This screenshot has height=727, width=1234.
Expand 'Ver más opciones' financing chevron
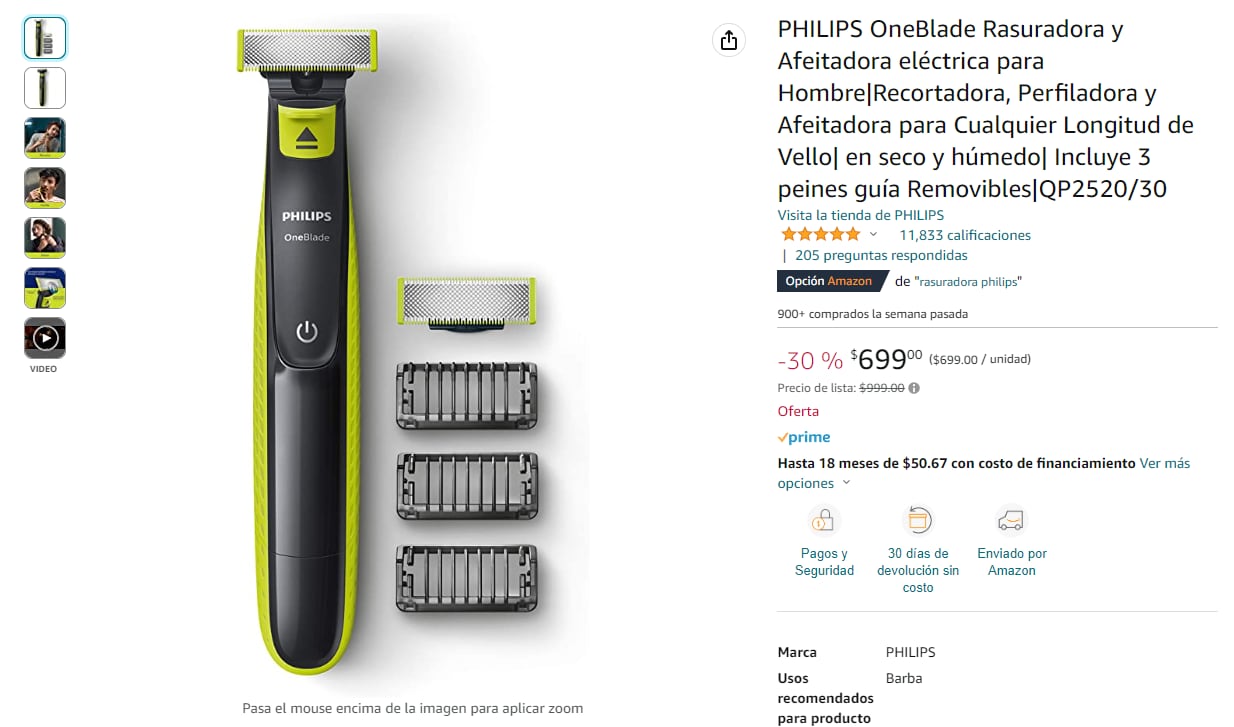coord(846,483)
